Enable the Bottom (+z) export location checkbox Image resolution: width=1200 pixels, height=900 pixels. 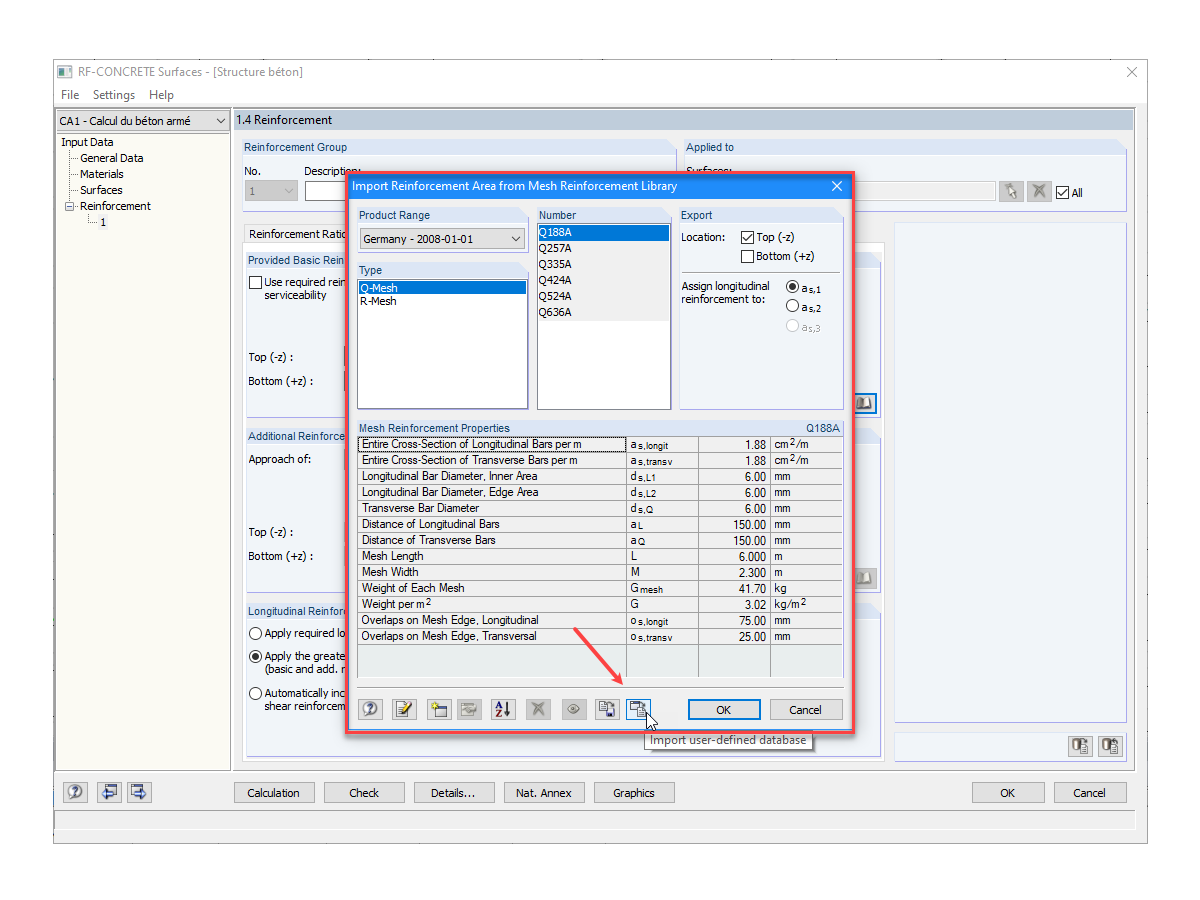[747, 257]
